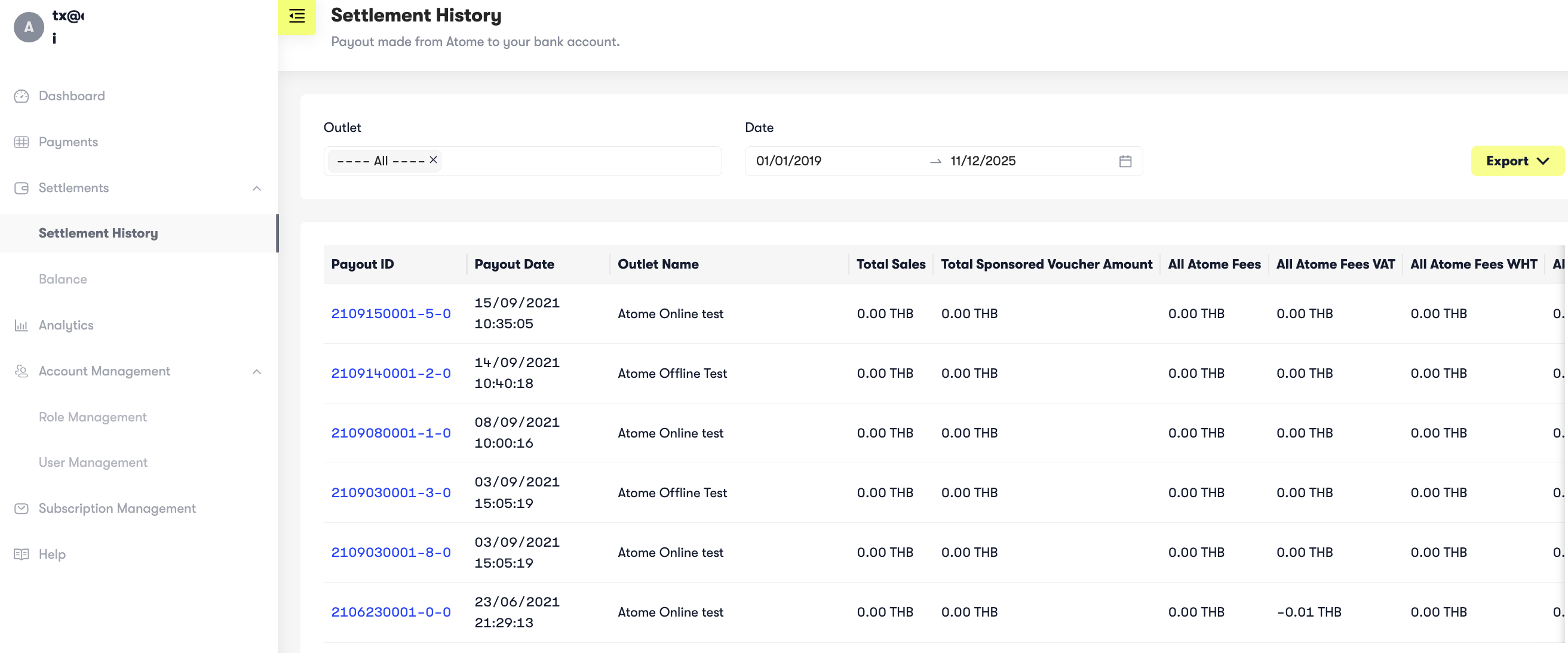Screen dimensions: 1568x653
Task: Open the Export dropdown
Action: [x=1517, y=161]
